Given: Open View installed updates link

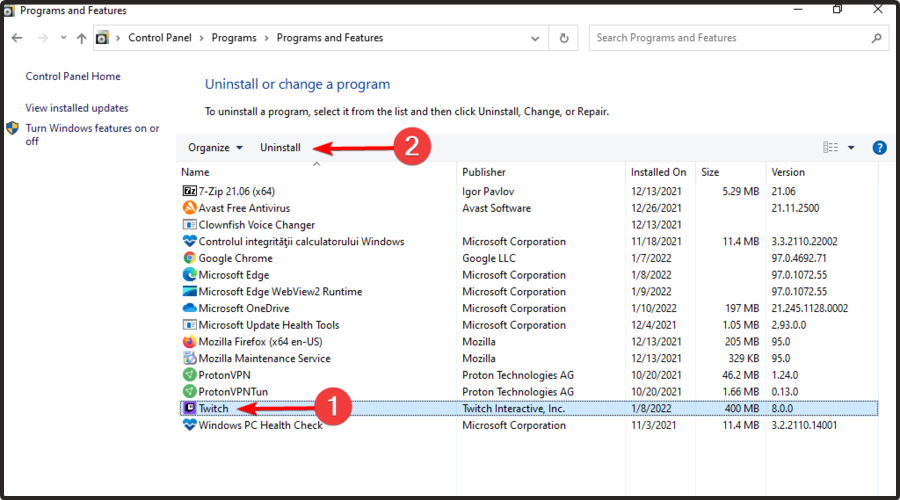Looking at the screenshot, I should click(77, 108).
